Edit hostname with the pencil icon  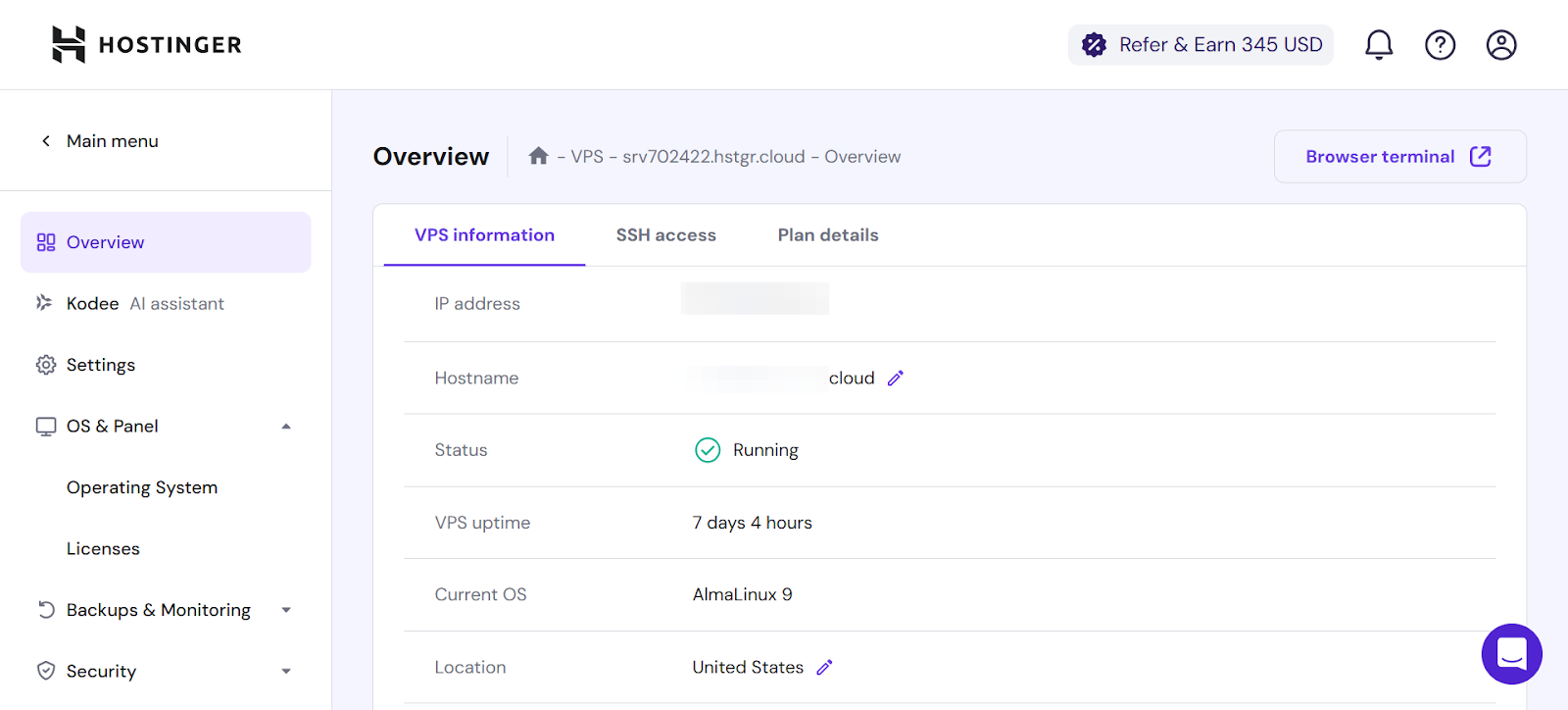896,379
